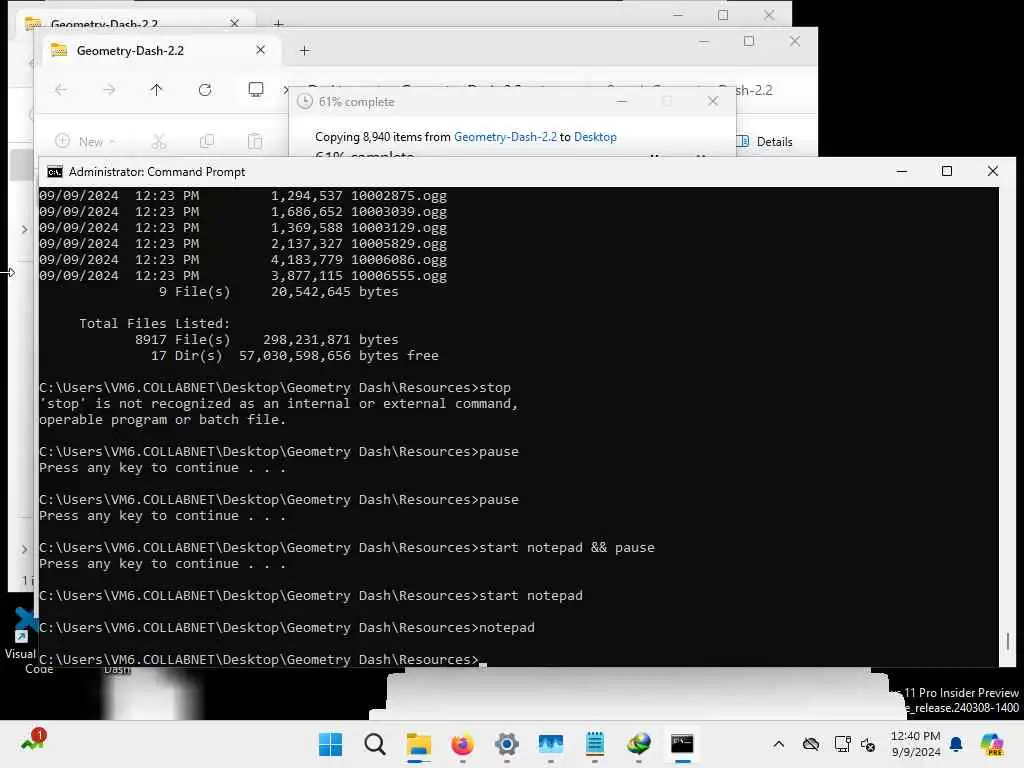Add a new tab in rear Explorer window
Screen dimensions: 1024x768
(x=278, y=24)
